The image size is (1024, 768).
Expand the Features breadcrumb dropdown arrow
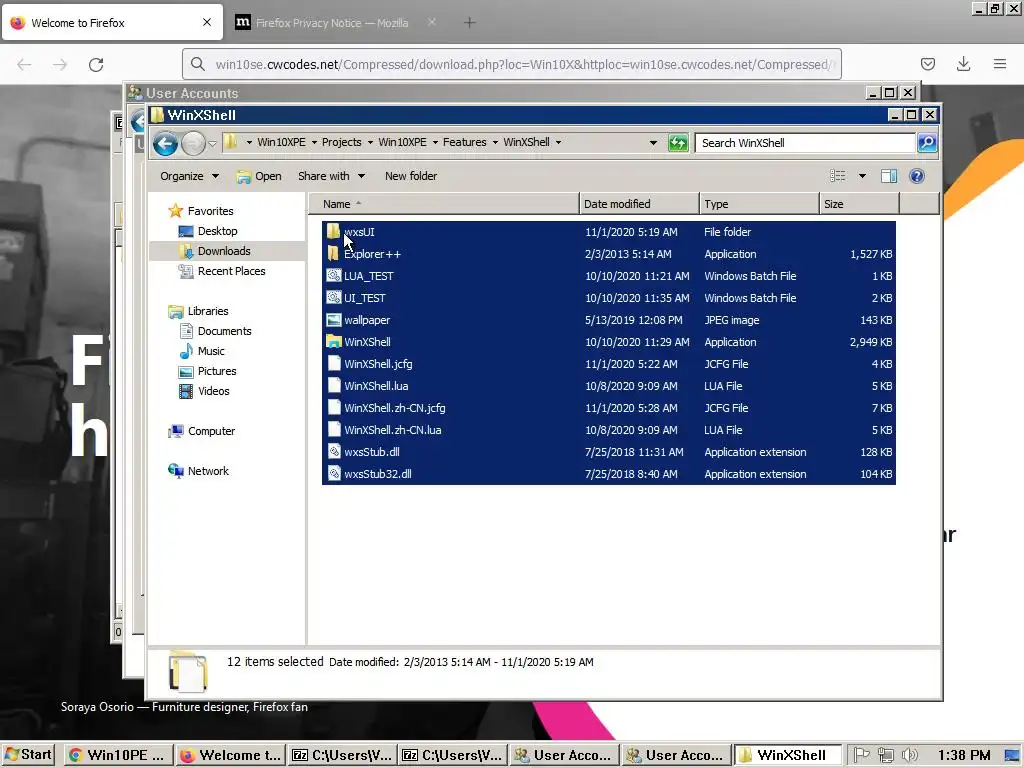point(495,142)
